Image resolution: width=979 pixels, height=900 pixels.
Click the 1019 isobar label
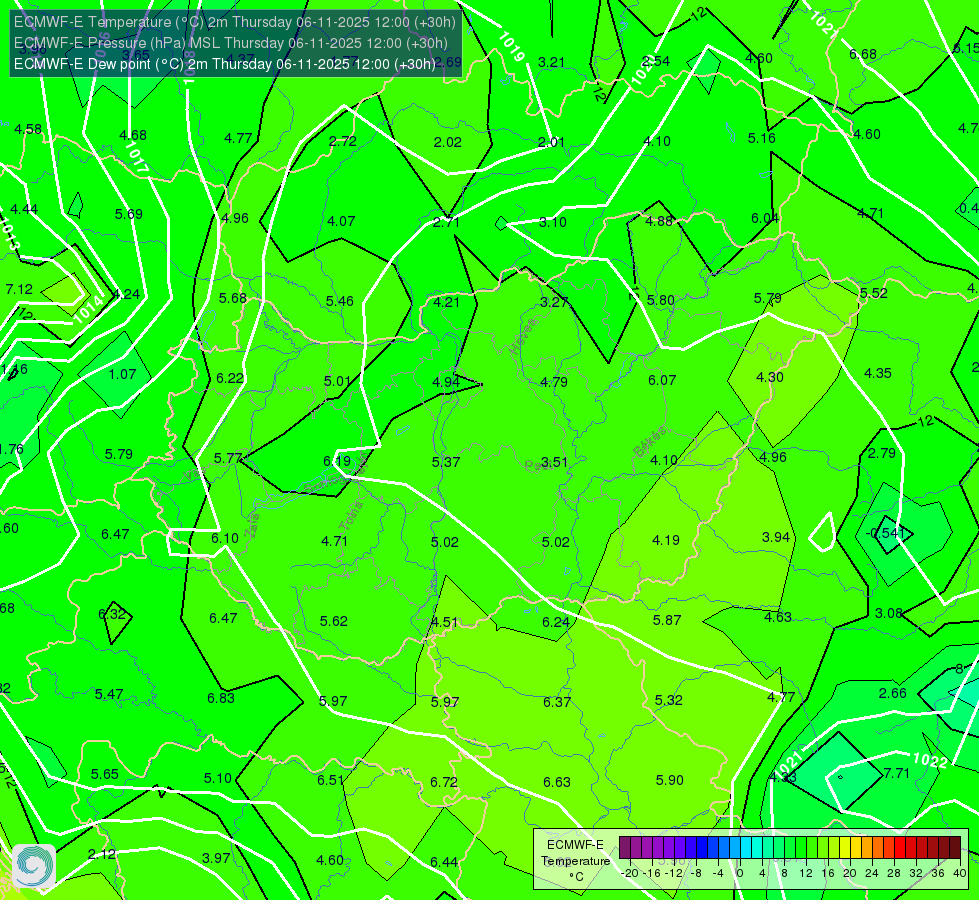511,47
